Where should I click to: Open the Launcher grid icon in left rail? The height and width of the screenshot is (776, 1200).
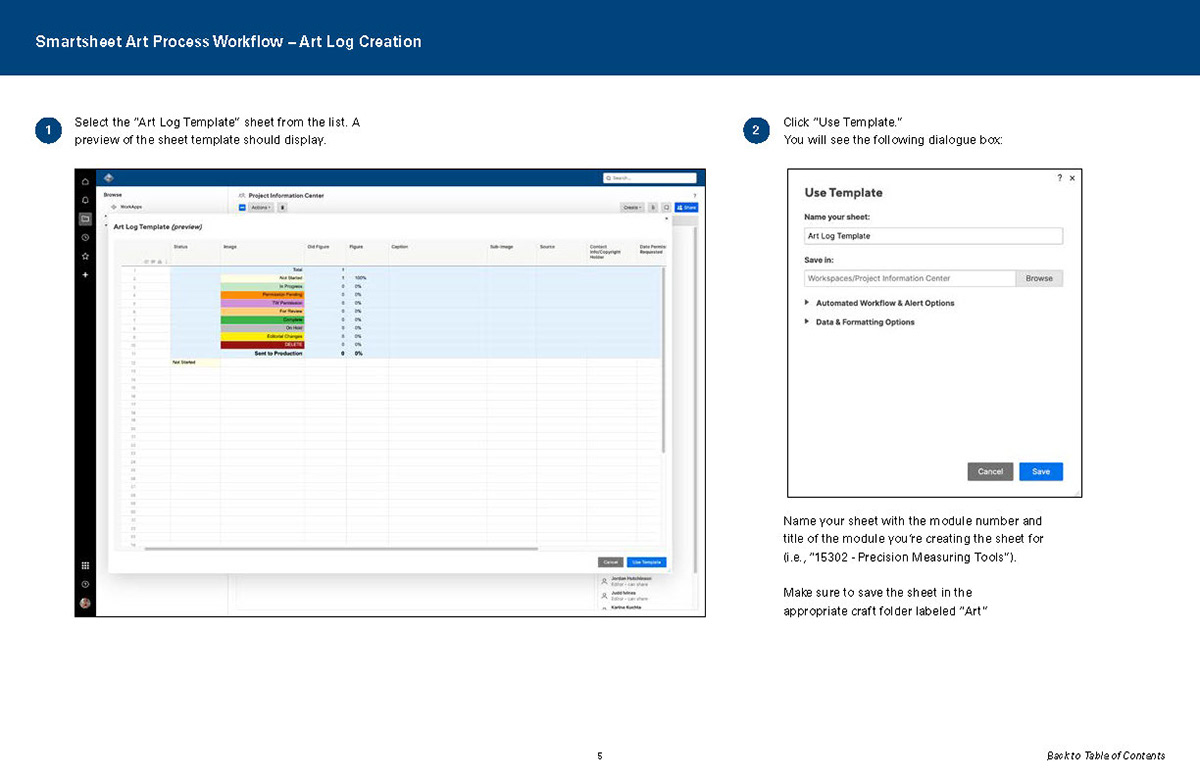click(x=85, y=565)
